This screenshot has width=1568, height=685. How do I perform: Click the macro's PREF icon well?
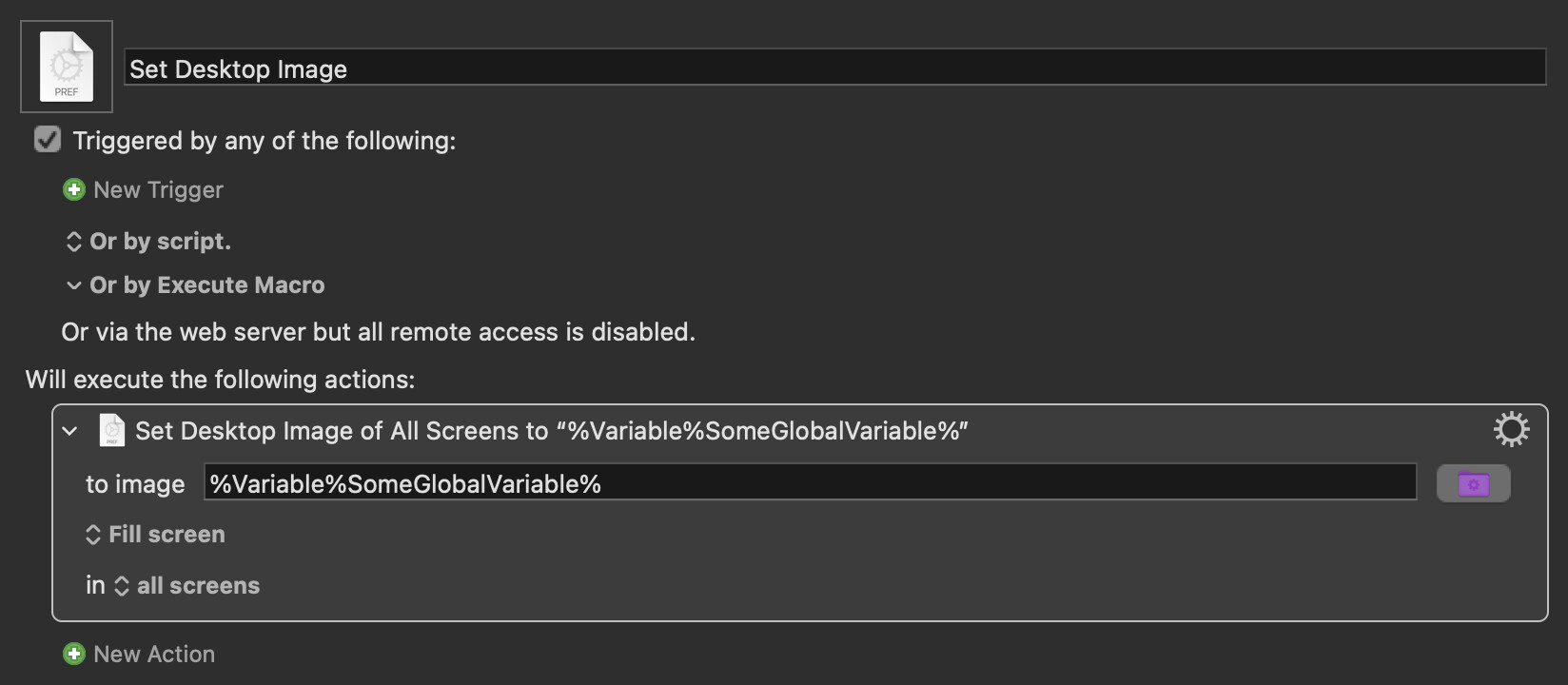click(67, 67)
